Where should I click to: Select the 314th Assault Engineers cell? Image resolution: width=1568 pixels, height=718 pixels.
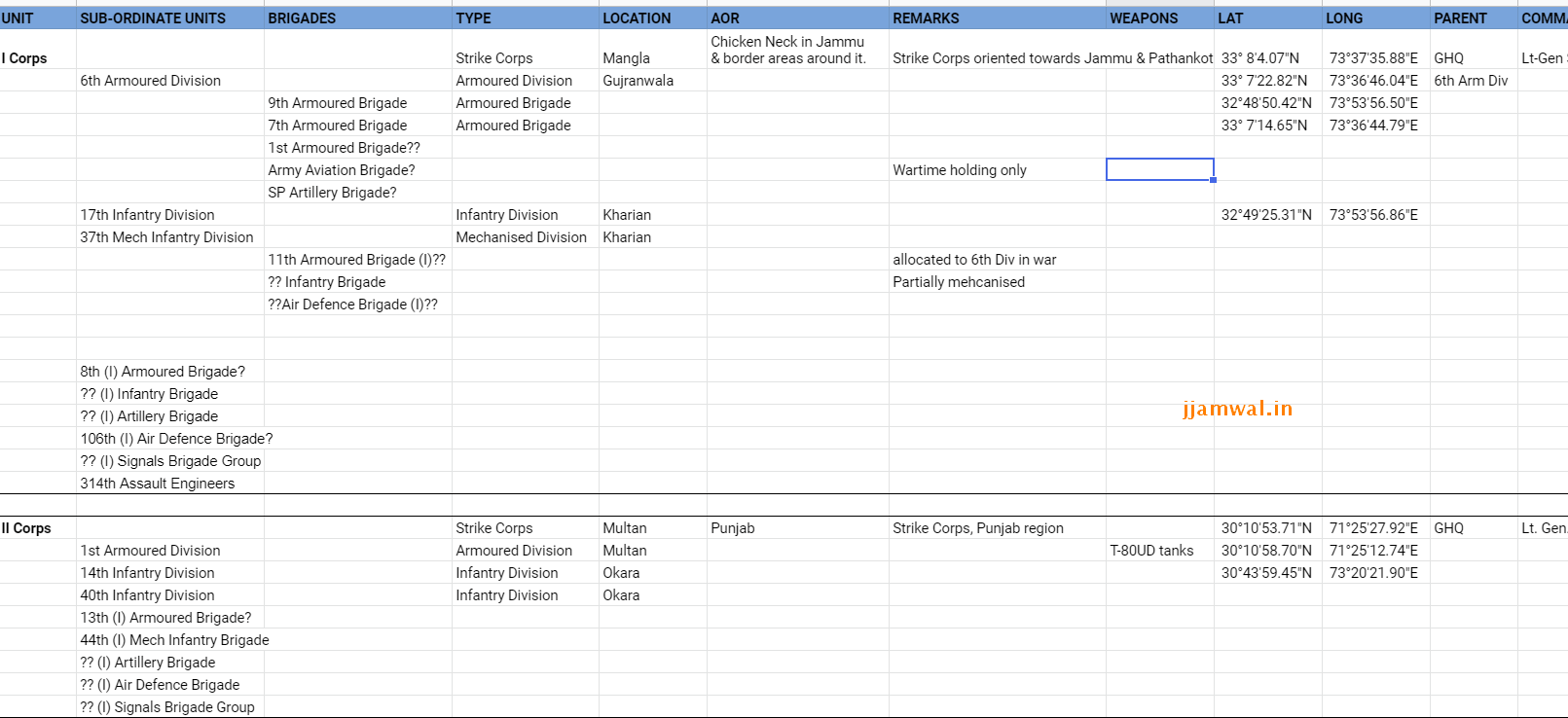click(170, 484)
